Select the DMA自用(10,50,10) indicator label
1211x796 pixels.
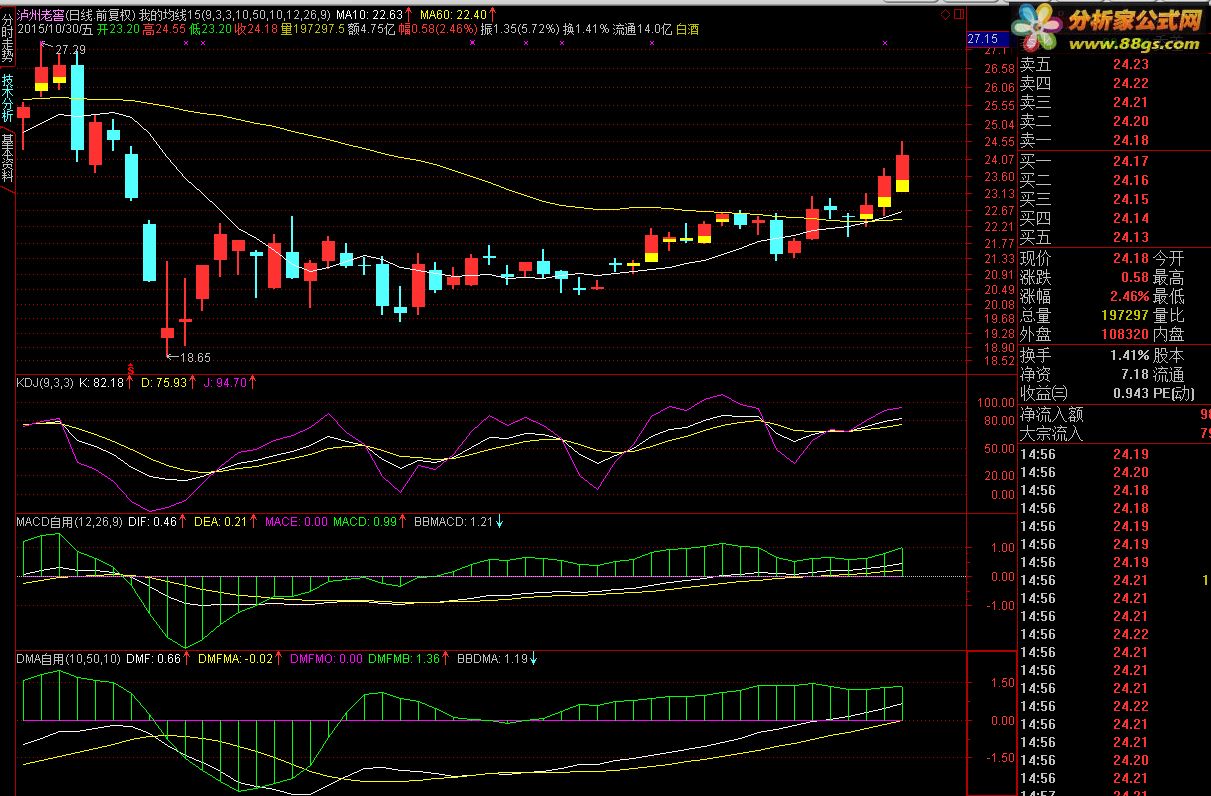click(69, 659)
